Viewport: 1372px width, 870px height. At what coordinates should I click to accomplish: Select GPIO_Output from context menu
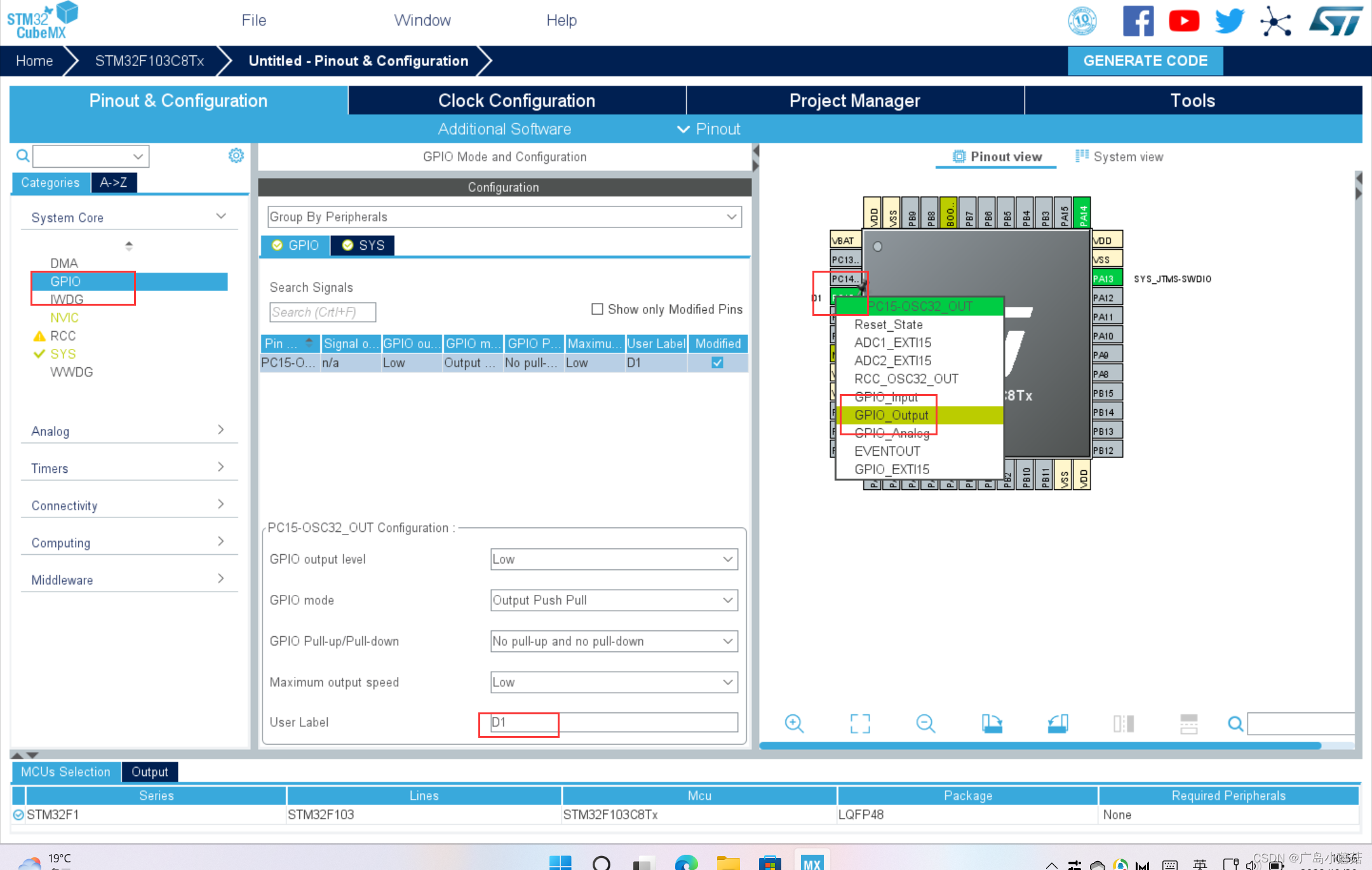click(x=892, y=416)
